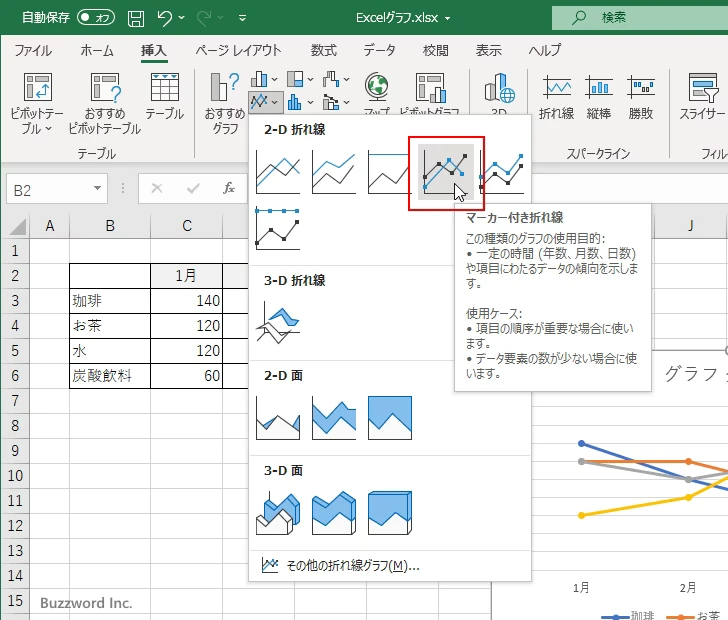
Task: Switch to the ホーム tab
Action: pos(97,50)
